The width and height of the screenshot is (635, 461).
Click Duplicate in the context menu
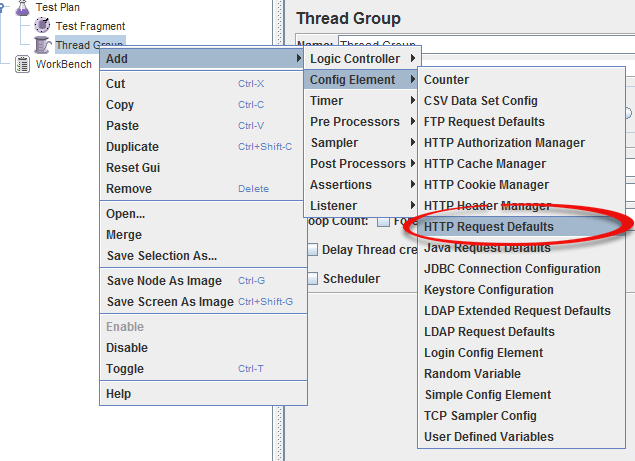tap(132, 147)
